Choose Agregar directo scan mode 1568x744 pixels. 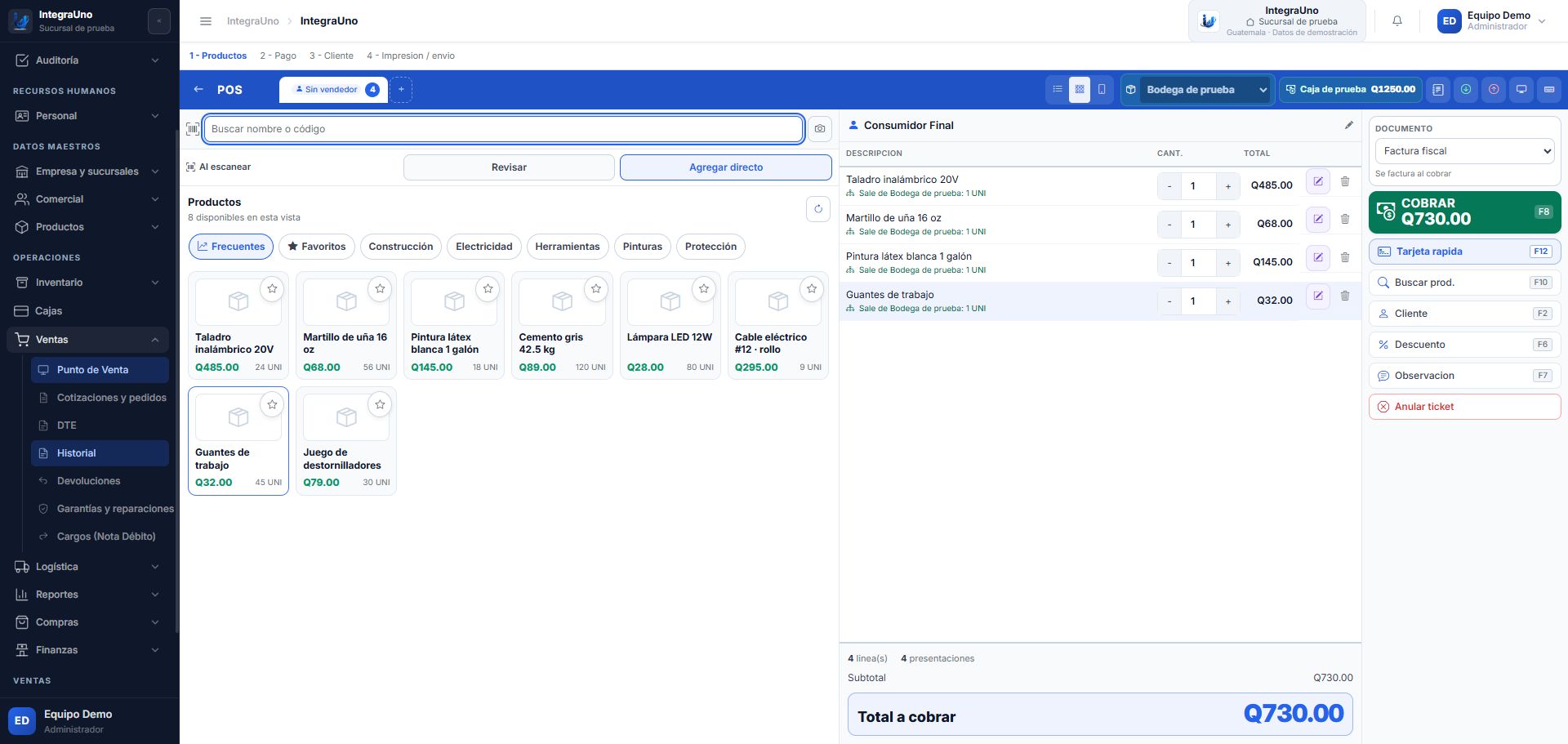coord(726,167)
